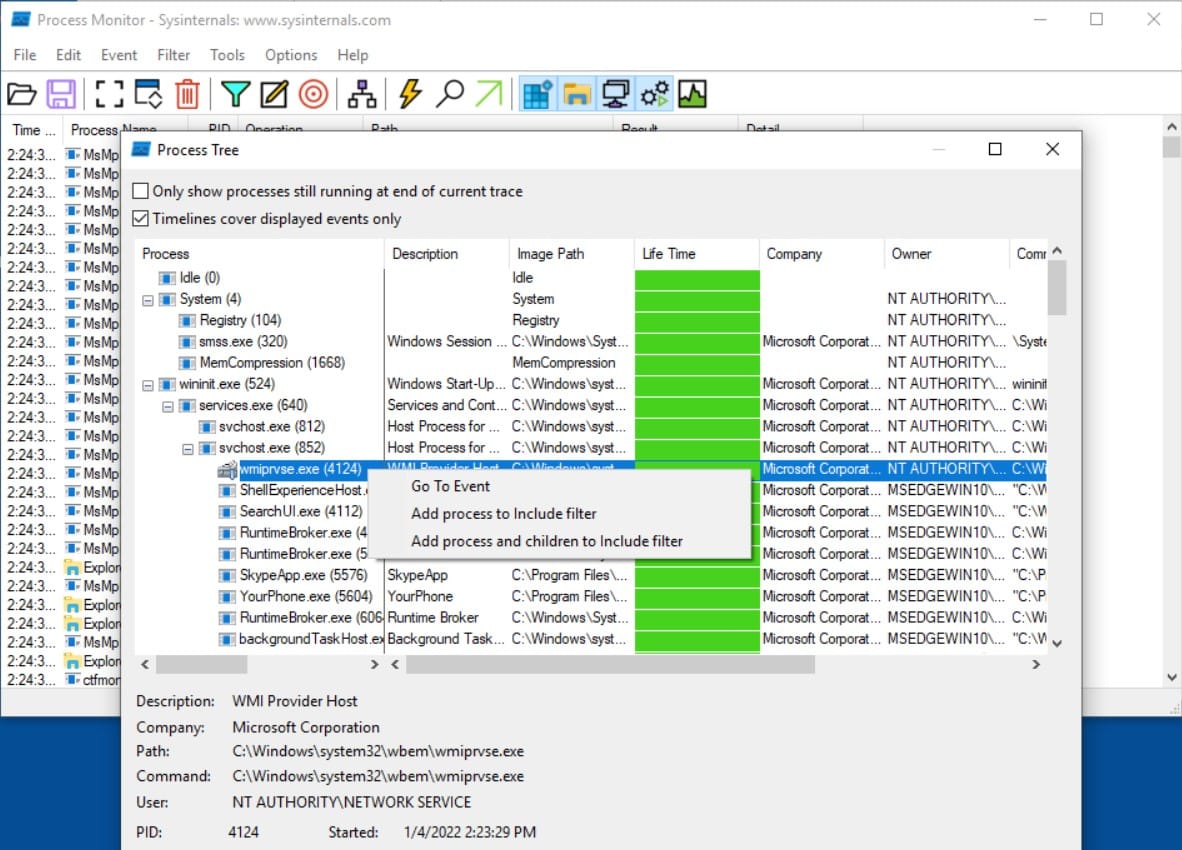Toggle the Show Network Activity icon
The height and width of the screenshot is (850, 1182).
[x=615, y=94]
